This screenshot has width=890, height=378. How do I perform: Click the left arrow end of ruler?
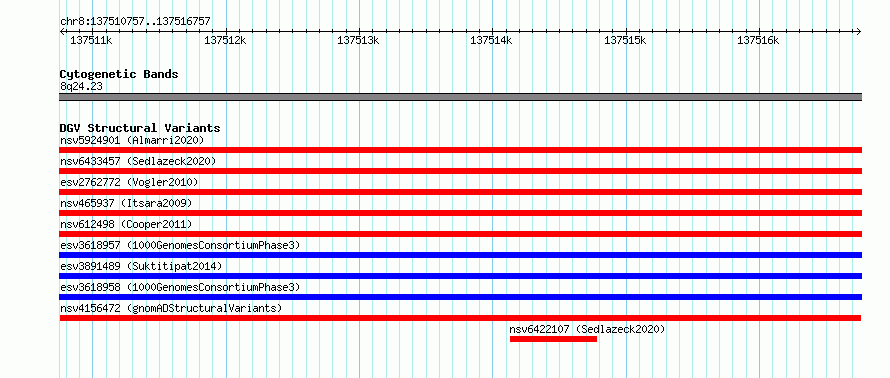pos(62,31)
